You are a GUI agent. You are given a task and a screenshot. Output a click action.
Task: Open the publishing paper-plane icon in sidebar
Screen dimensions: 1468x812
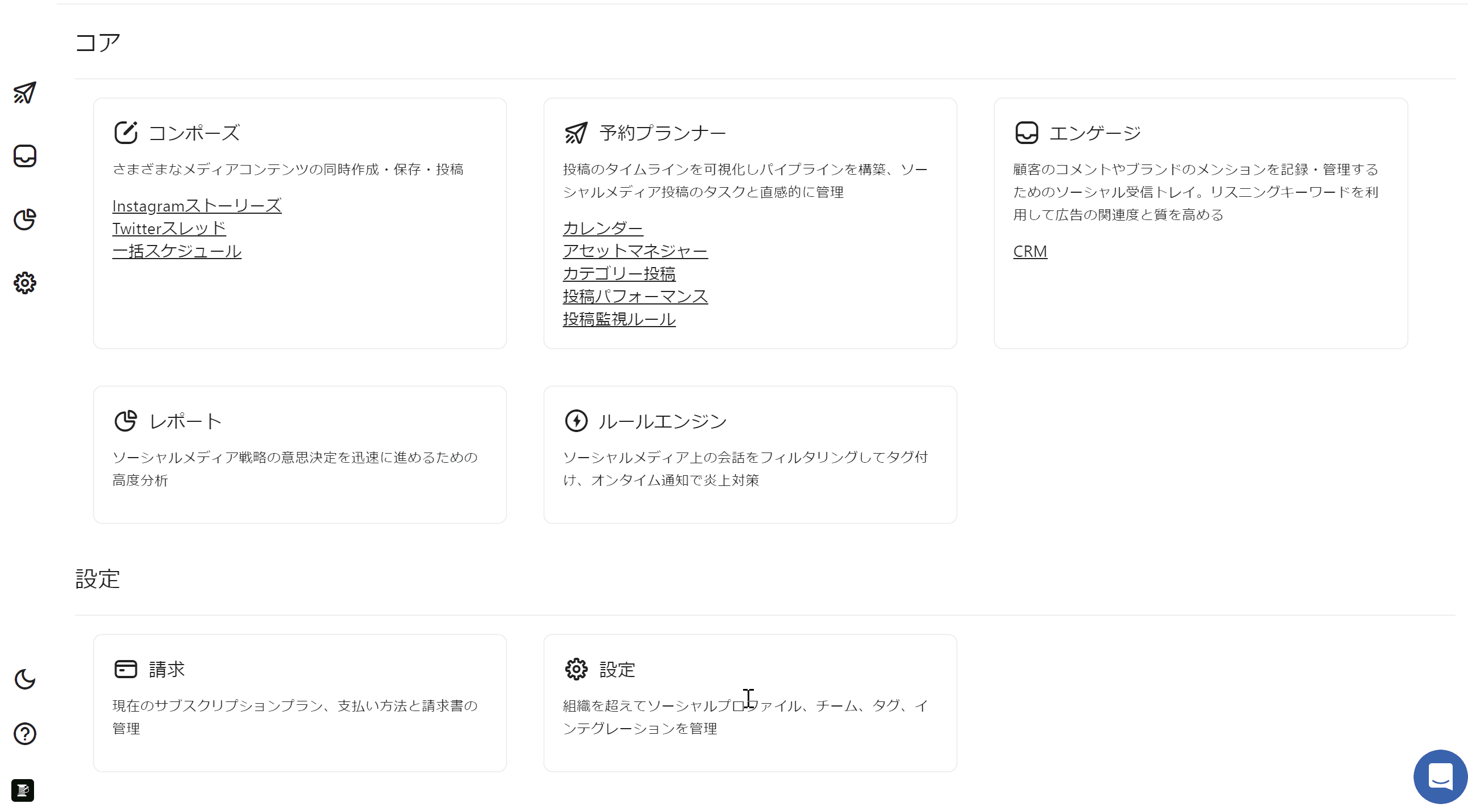(x=24, y=93)
